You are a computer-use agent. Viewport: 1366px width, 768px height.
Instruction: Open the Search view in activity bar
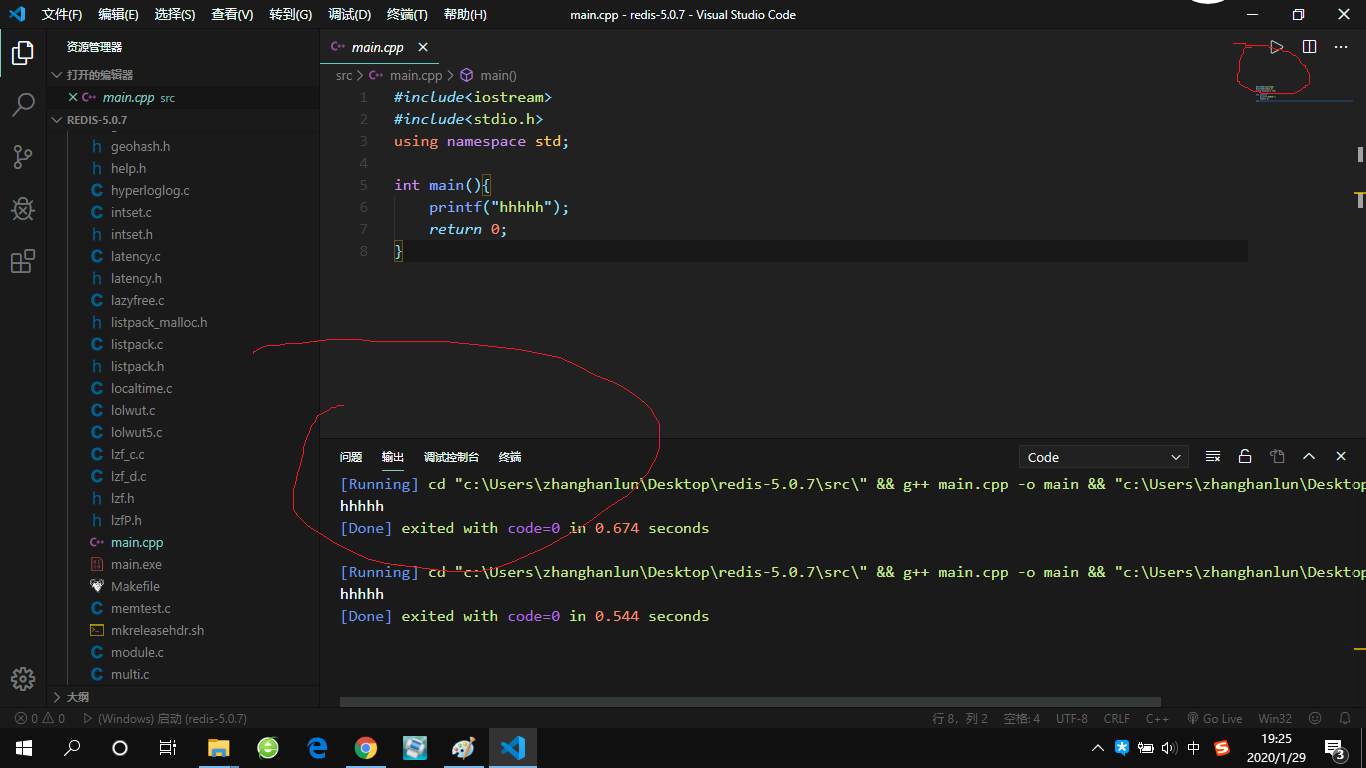click(x=23, y=105)
